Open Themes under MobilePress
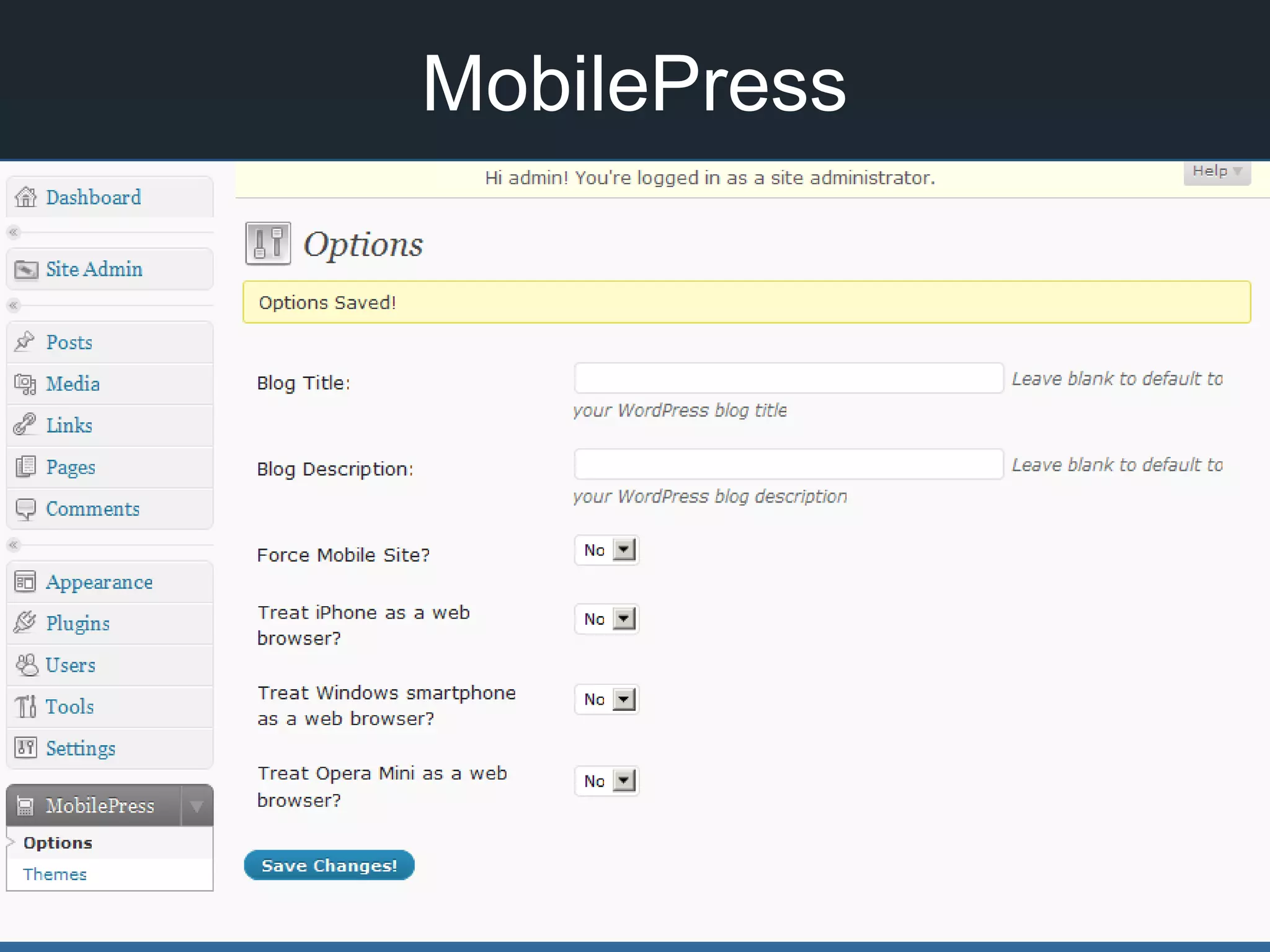 click(x=55, y=875)
